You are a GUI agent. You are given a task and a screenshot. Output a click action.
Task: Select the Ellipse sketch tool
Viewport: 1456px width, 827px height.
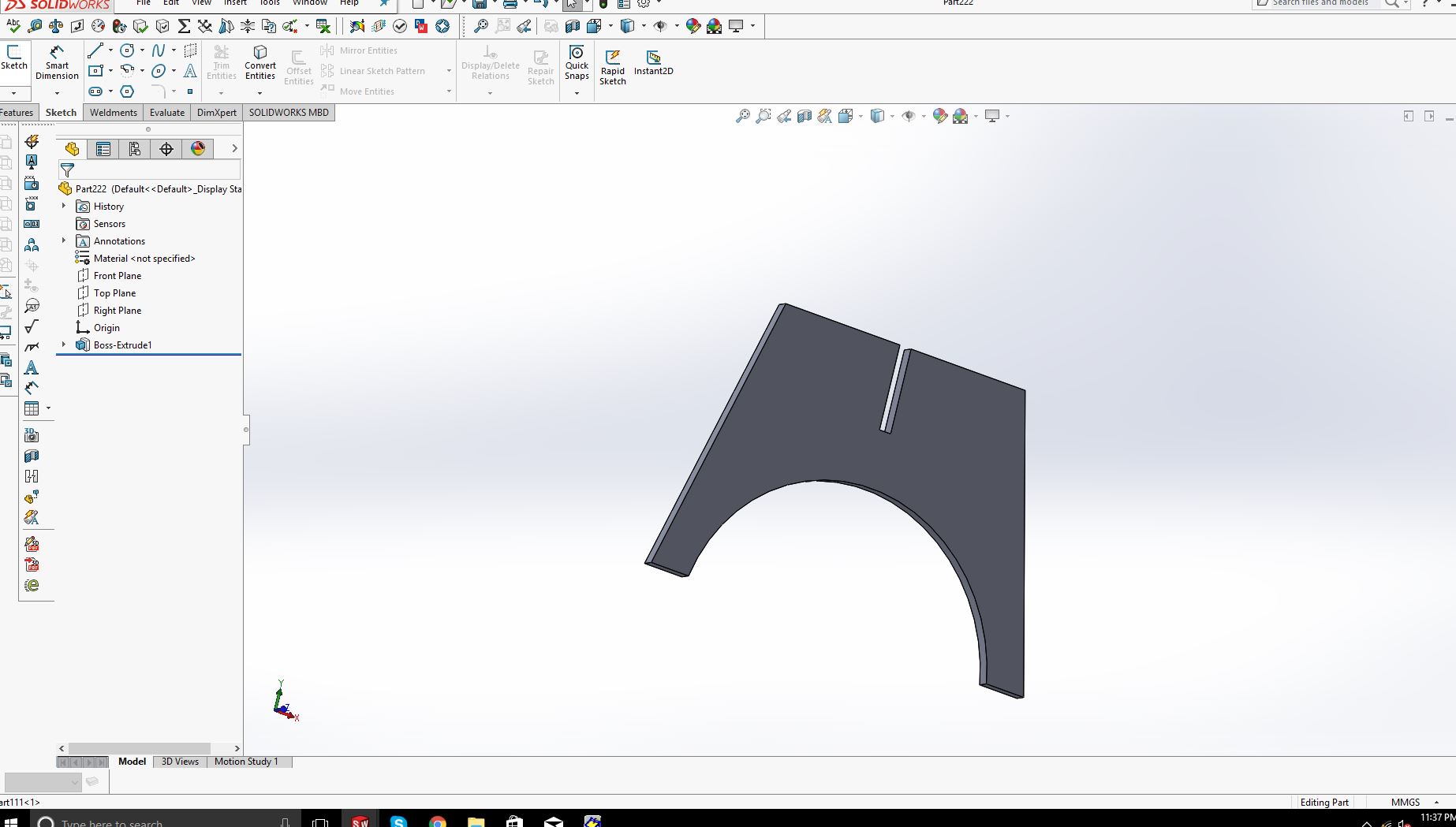(159, 71)
